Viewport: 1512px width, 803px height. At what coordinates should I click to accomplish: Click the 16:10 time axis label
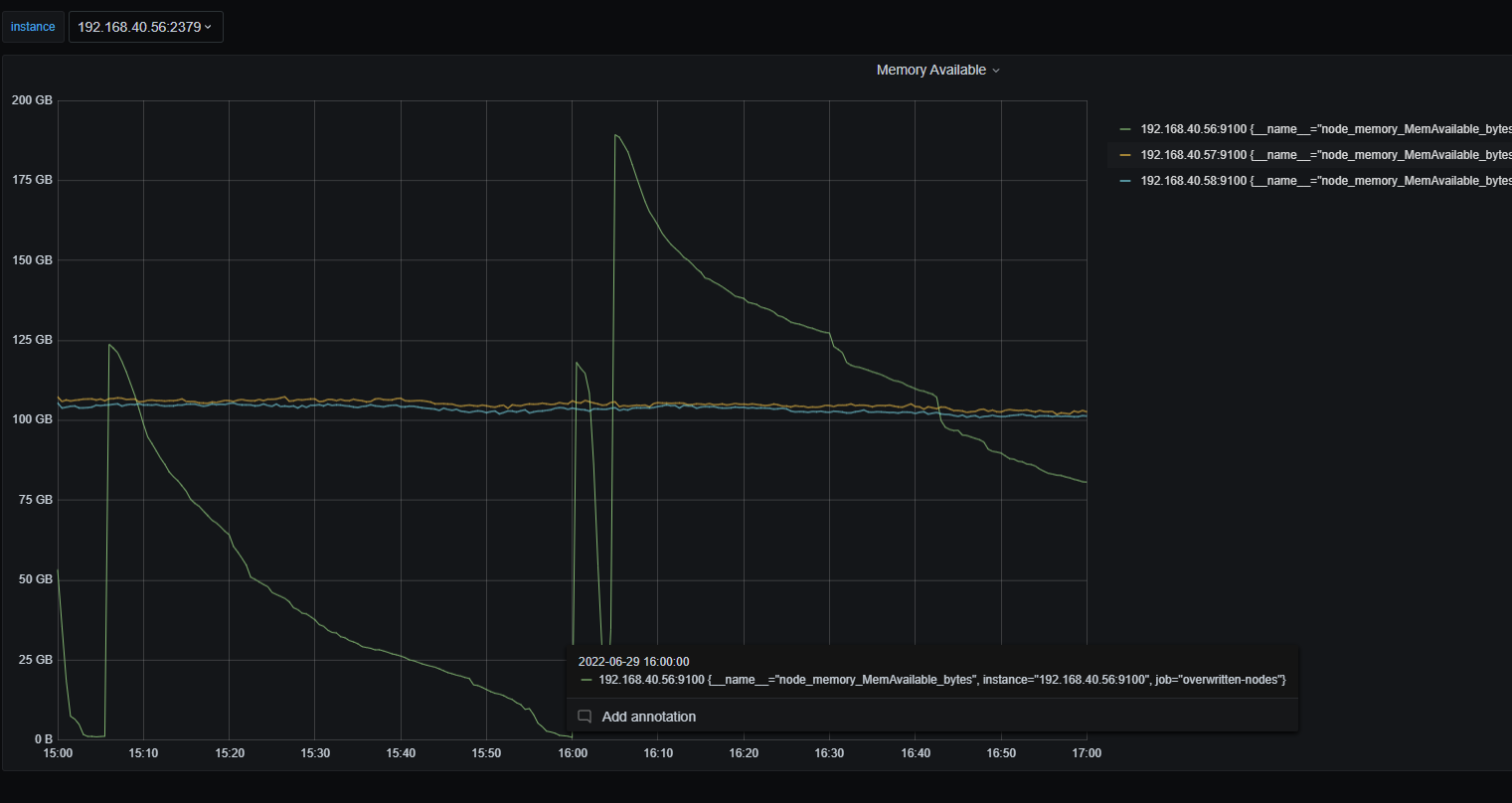(x=658, y=753)
